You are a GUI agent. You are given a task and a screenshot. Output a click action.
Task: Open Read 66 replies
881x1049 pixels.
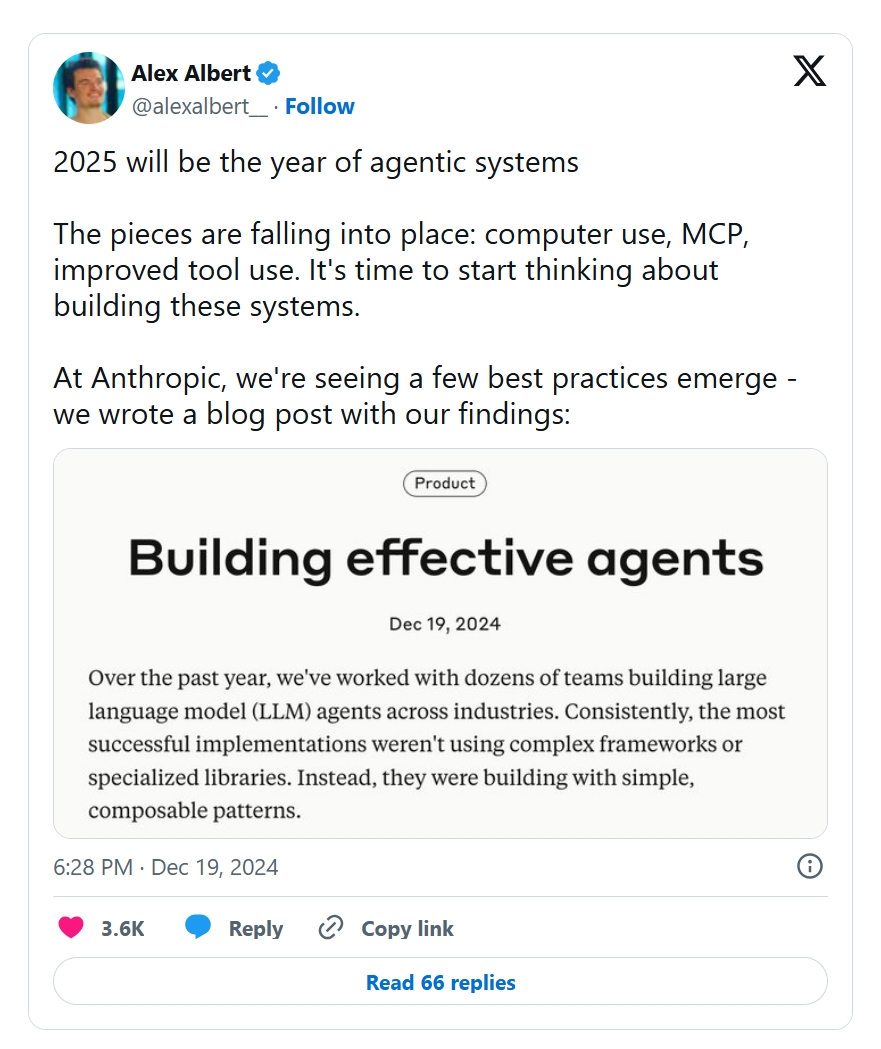click(440, 982)
